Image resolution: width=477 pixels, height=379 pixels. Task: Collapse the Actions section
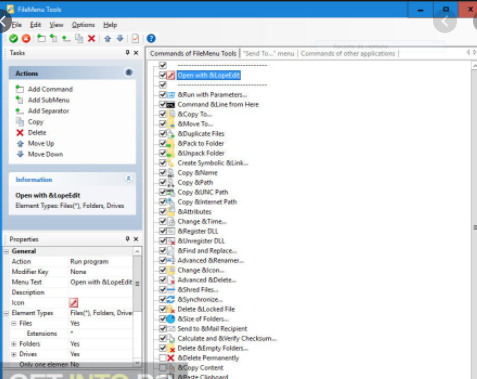pyautogui.click(x=129, y=72)
